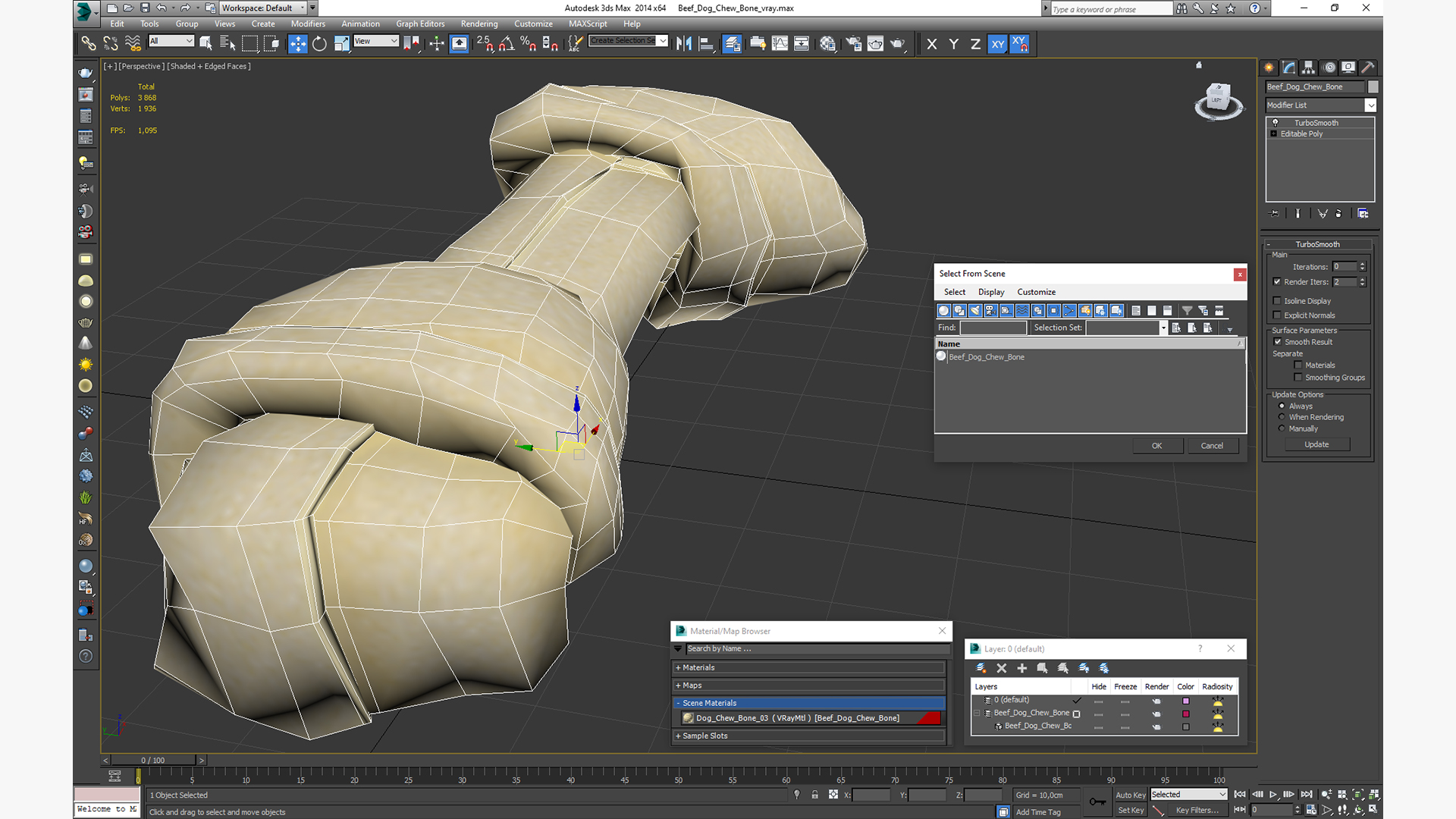The height and width of the screenshot is (819, 1456).
Task: Go to end frame of animation
Action: click(x=1306, y=795)
